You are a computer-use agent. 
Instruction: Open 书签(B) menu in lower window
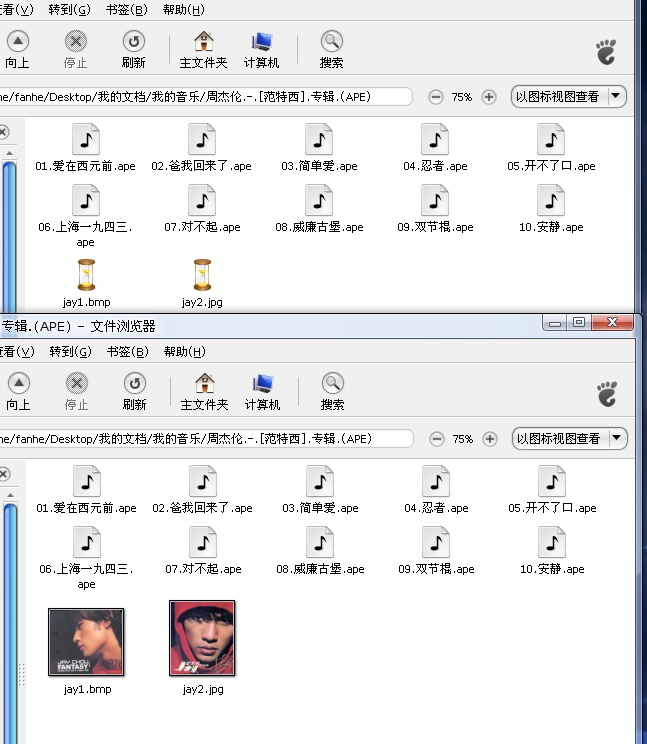tap(128, 352)
